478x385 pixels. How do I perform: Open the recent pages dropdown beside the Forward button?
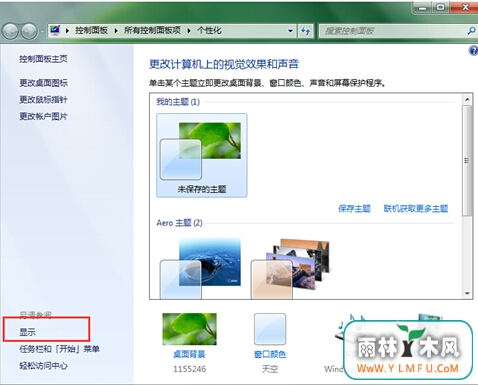(x=42, y=32)
